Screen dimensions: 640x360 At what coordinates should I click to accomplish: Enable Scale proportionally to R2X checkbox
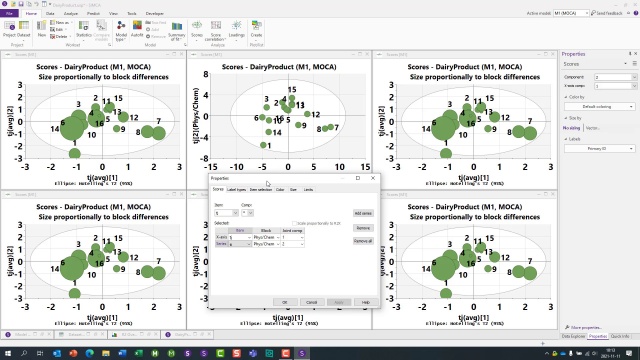pos(294,223)
